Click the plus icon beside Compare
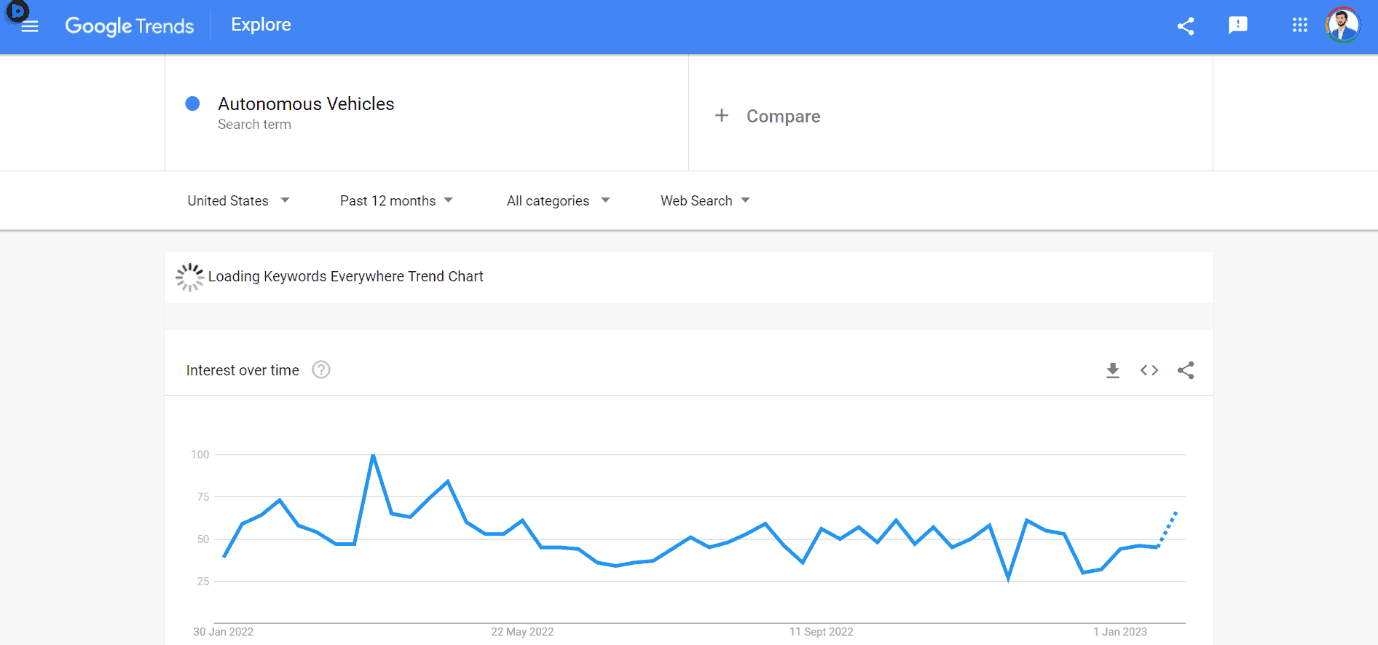The width and height of the screenshot is (1378, 645). point(722,116)
